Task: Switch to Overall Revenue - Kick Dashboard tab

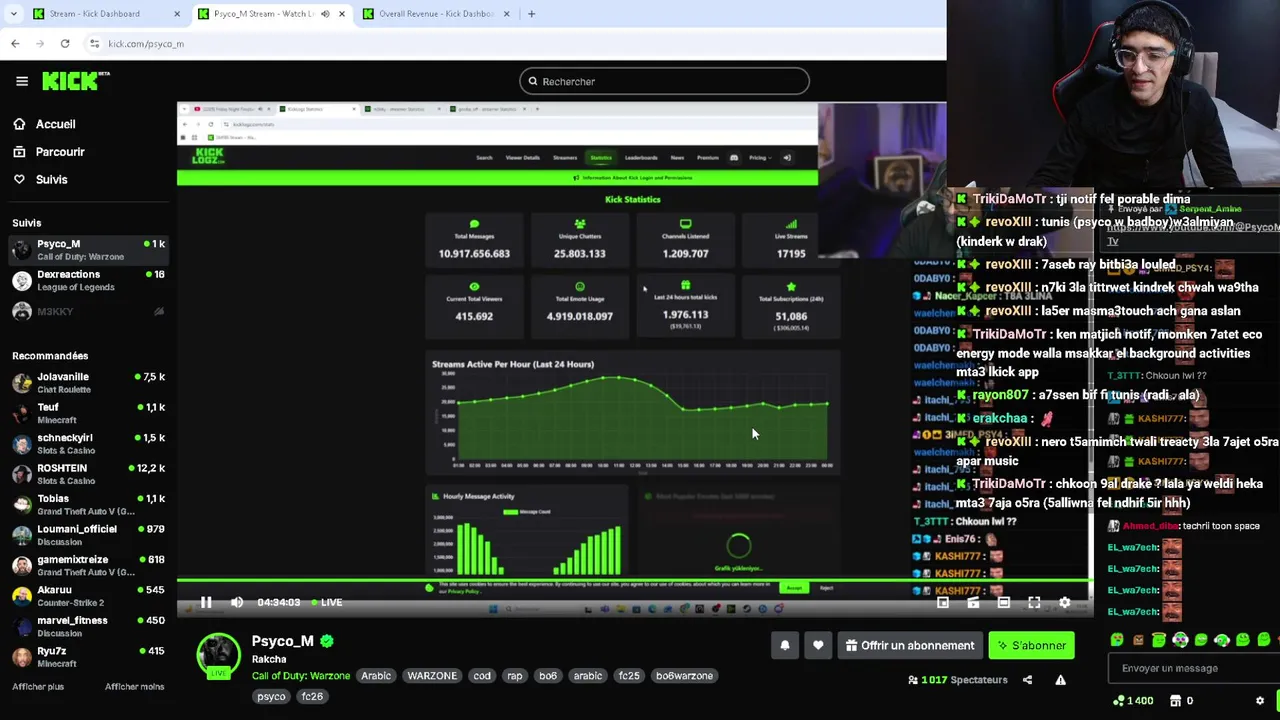Action: click(436, 14)
